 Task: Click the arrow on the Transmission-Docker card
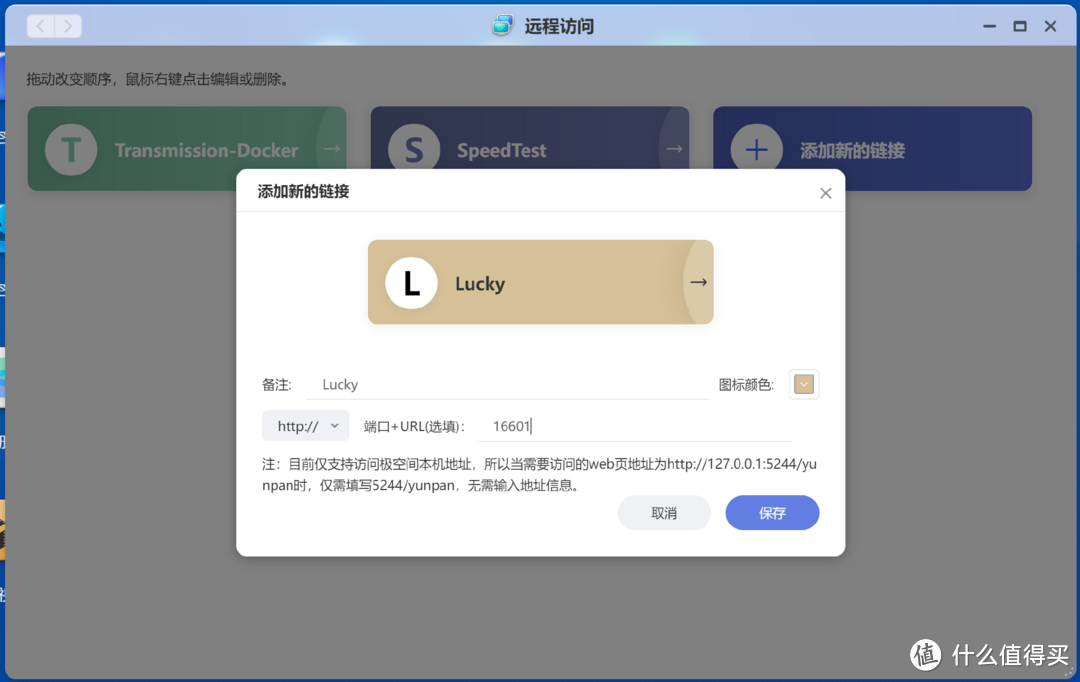(330, 148)
